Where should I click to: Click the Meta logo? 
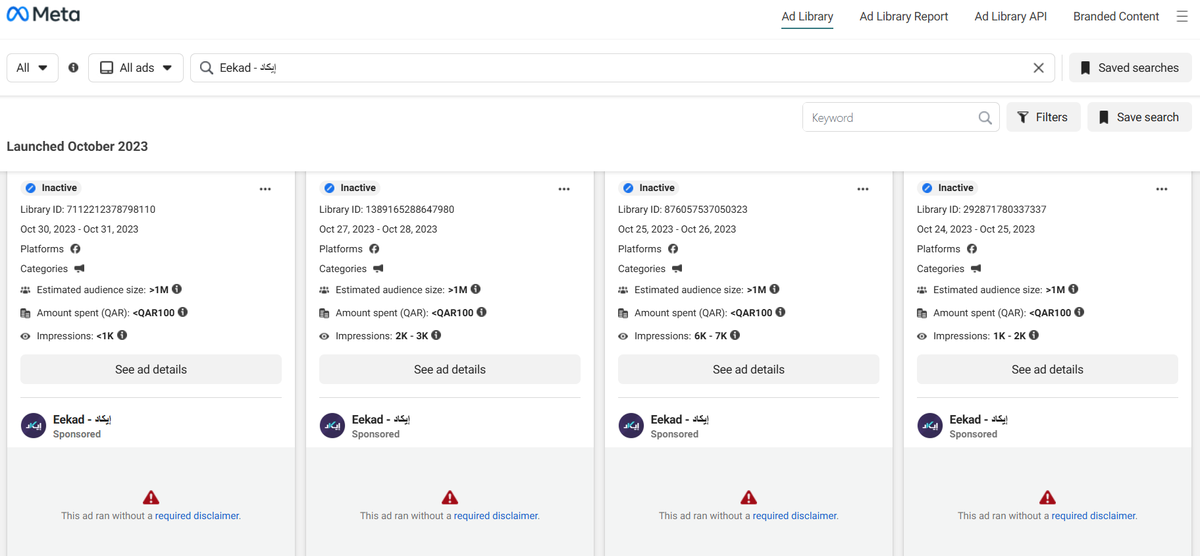(43, 15)
